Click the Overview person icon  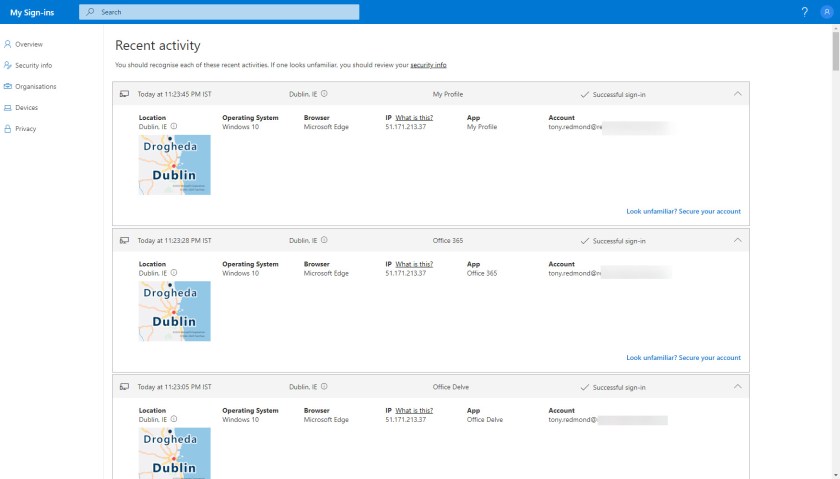[8, 44]
